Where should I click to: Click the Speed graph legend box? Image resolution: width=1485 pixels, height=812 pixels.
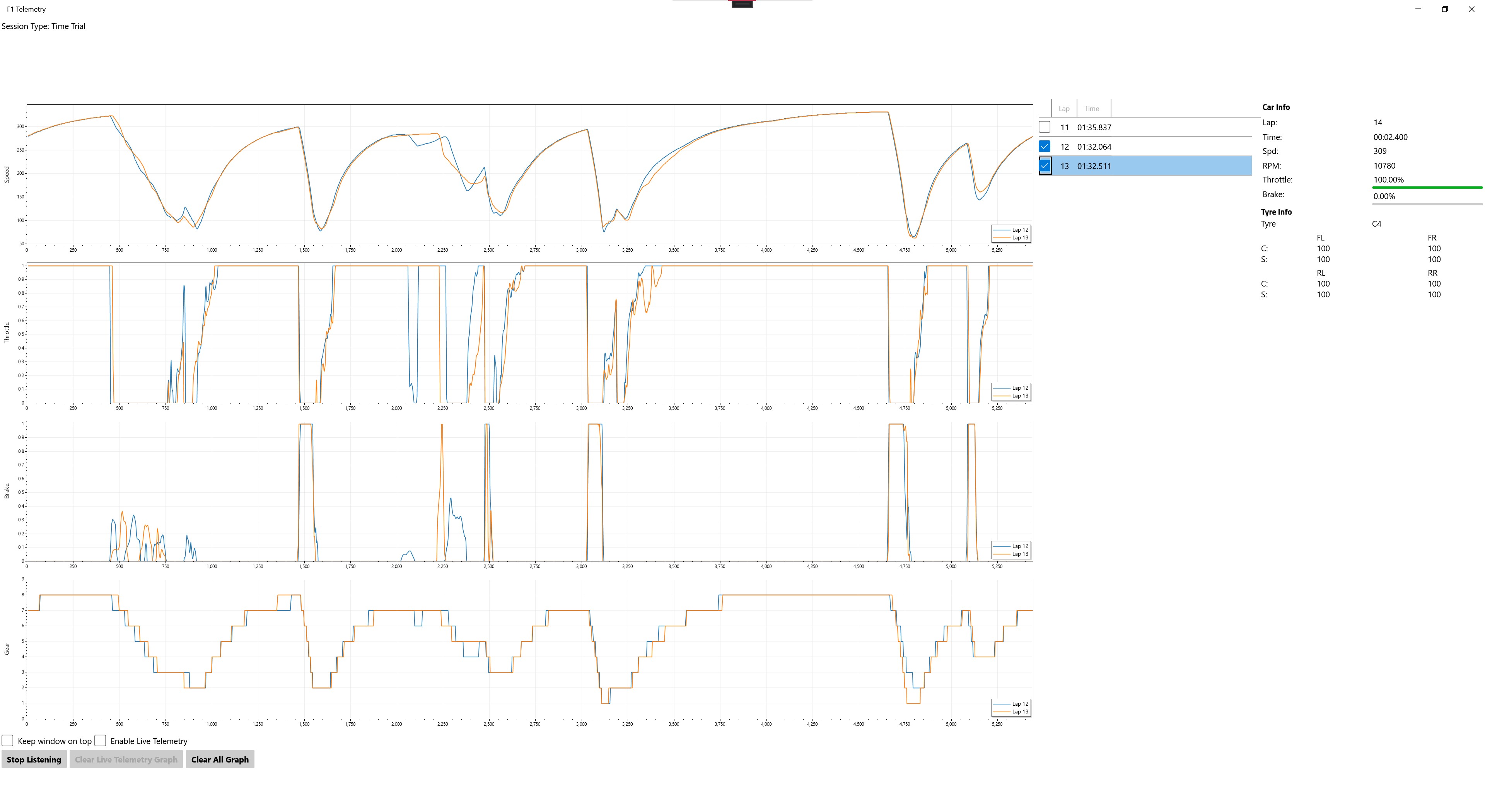(x=1012, y=234)
